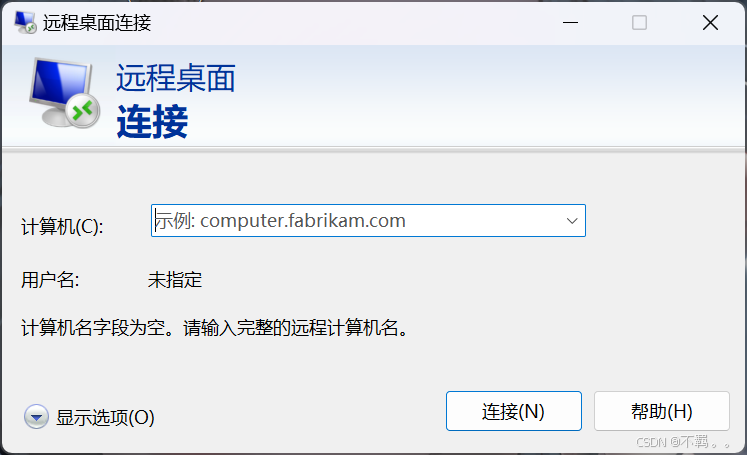747x455 pixels.
Task: Open the 计算机 combo box dropdown arrow
Action: tap(572, 221)
